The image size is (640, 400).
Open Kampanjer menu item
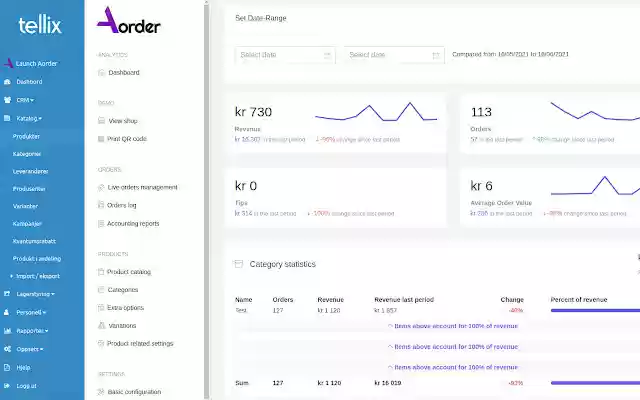[27, 224]
